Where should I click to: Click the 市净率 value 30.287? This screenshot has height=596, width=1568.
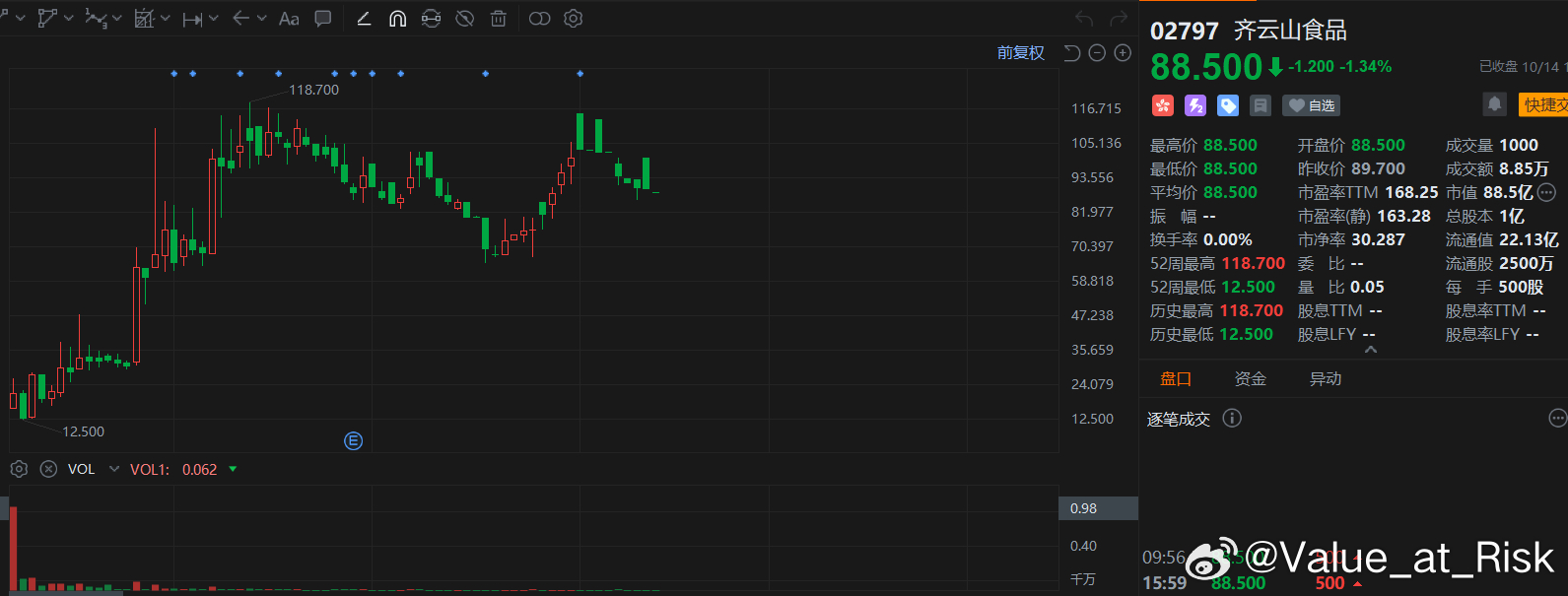pos(1378,239)
